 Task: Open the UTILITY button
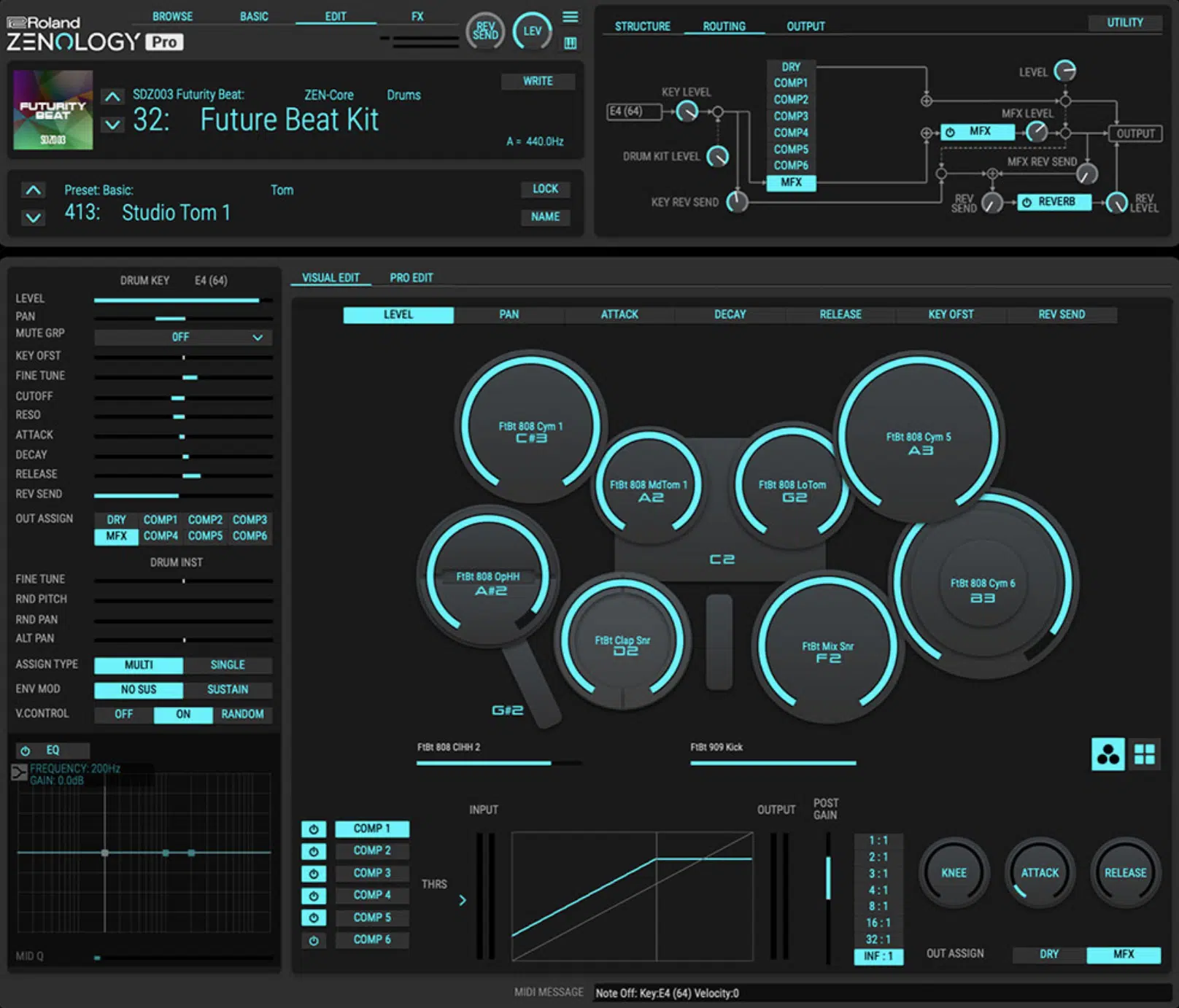point(1125,23)
